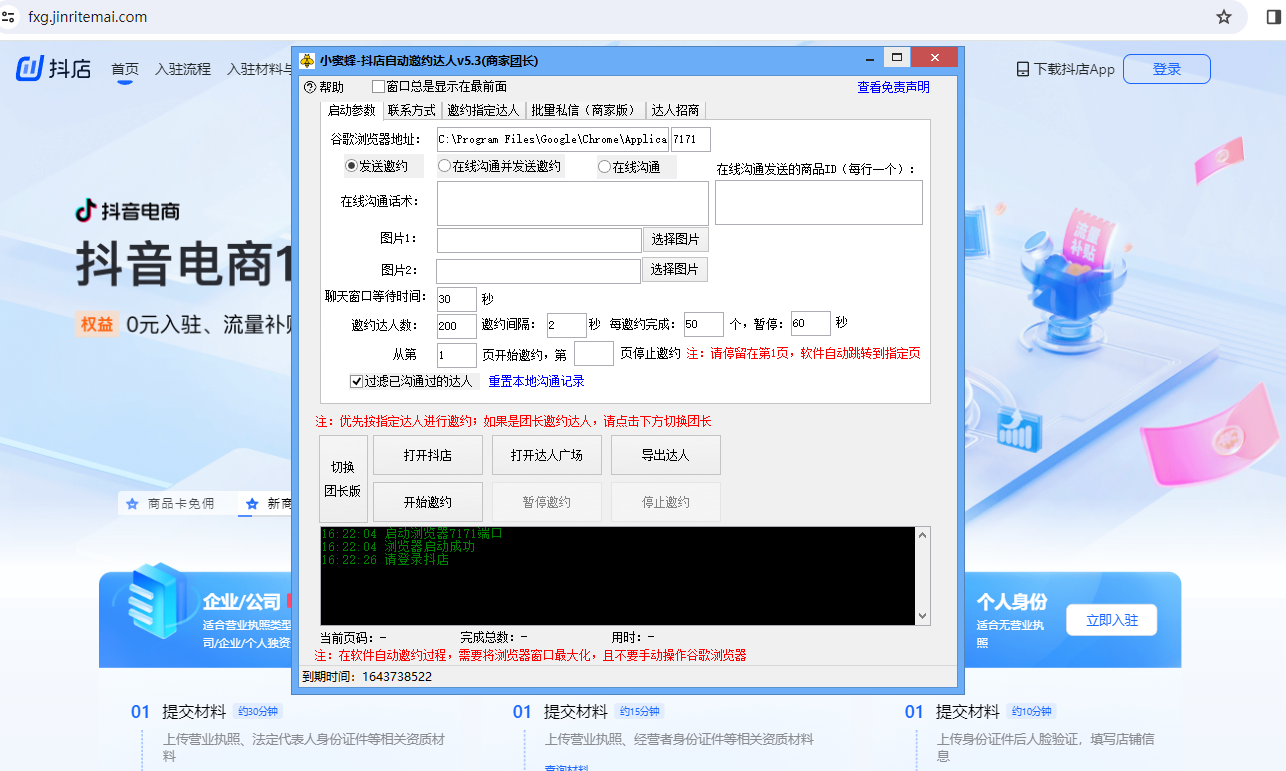Click the 重置本地沟通记录 link
This screenshot has width=1286, height=771.
click(x=536, y=381)
